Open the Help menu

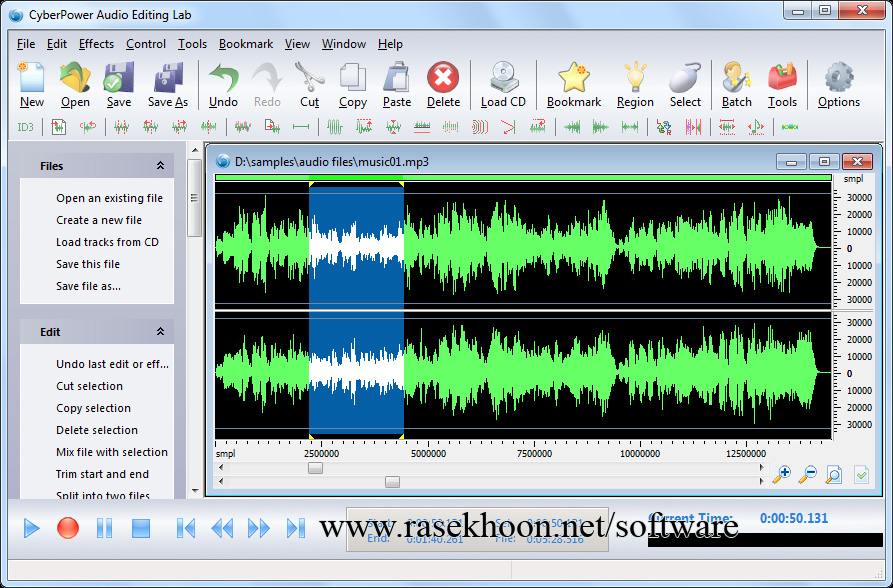coord(390,44)
